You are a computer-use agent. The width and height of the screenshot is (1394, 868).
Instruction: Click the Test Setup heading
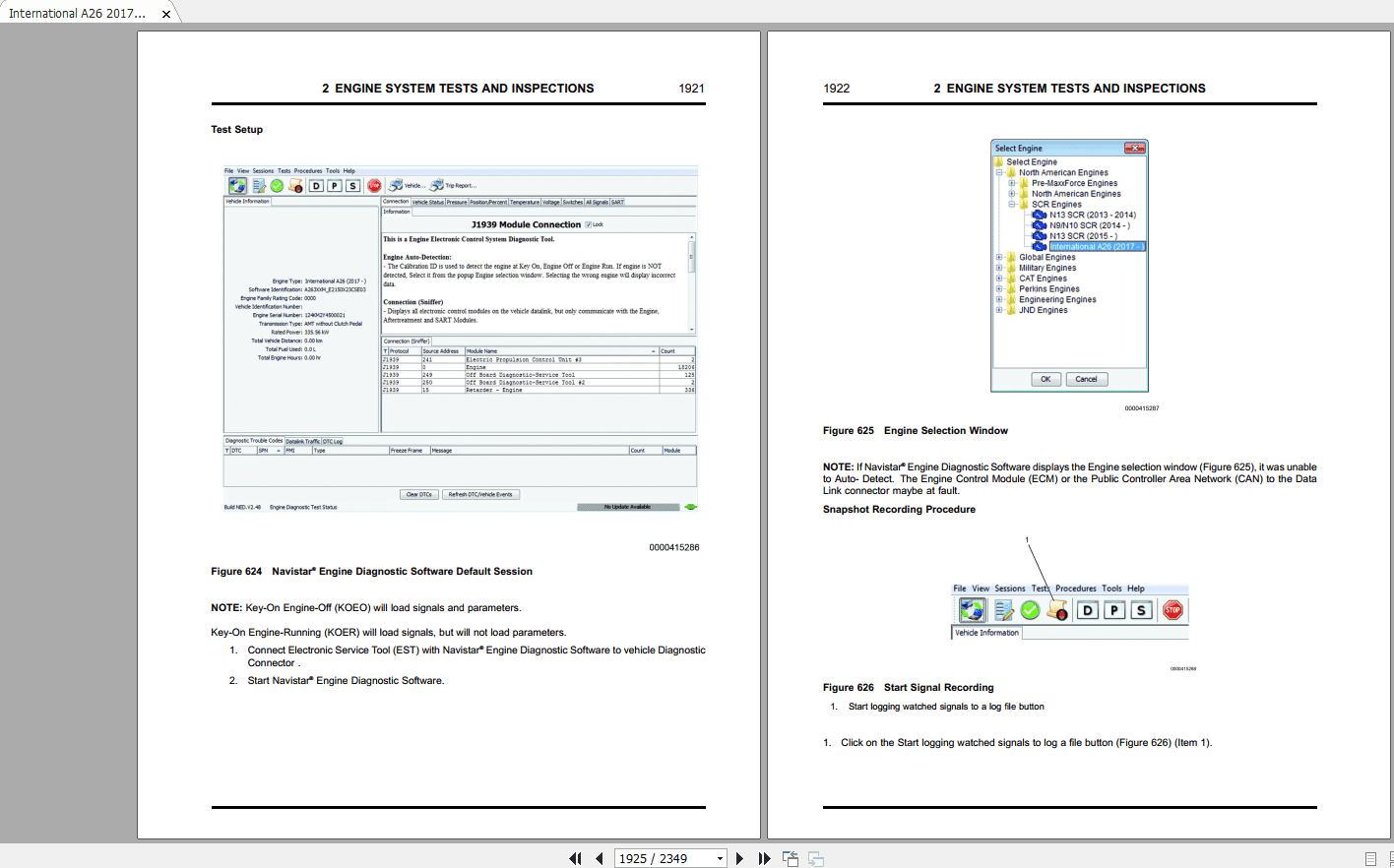(x=236, y=129)
